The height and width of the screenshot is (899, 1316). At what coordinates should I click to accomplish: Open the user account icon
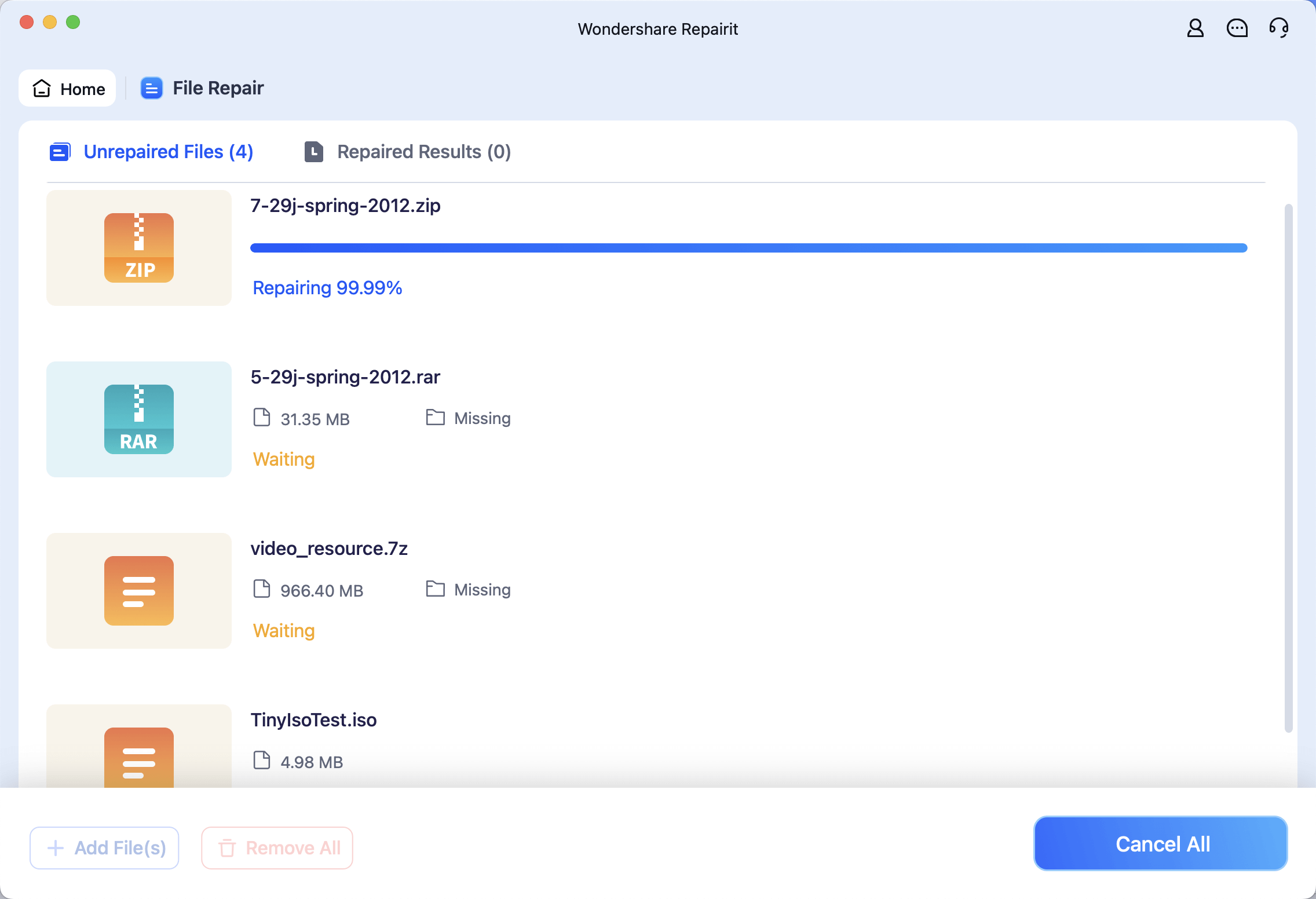click(1196, 28)
